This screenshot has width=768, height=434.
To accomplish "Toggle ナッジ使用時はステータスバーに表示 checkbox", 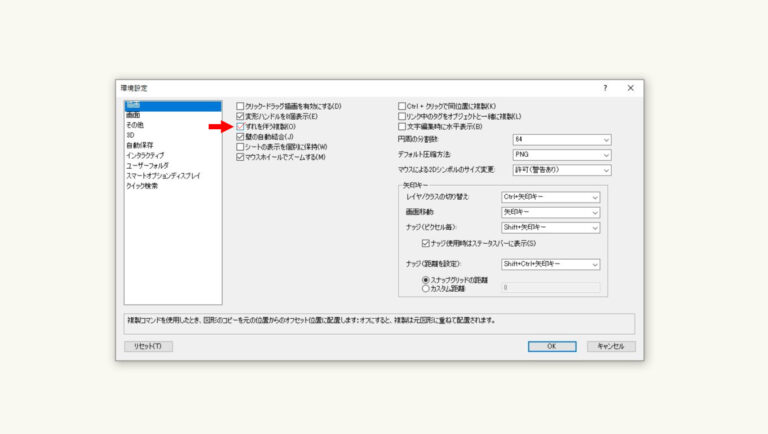I will tap(425, 243).
